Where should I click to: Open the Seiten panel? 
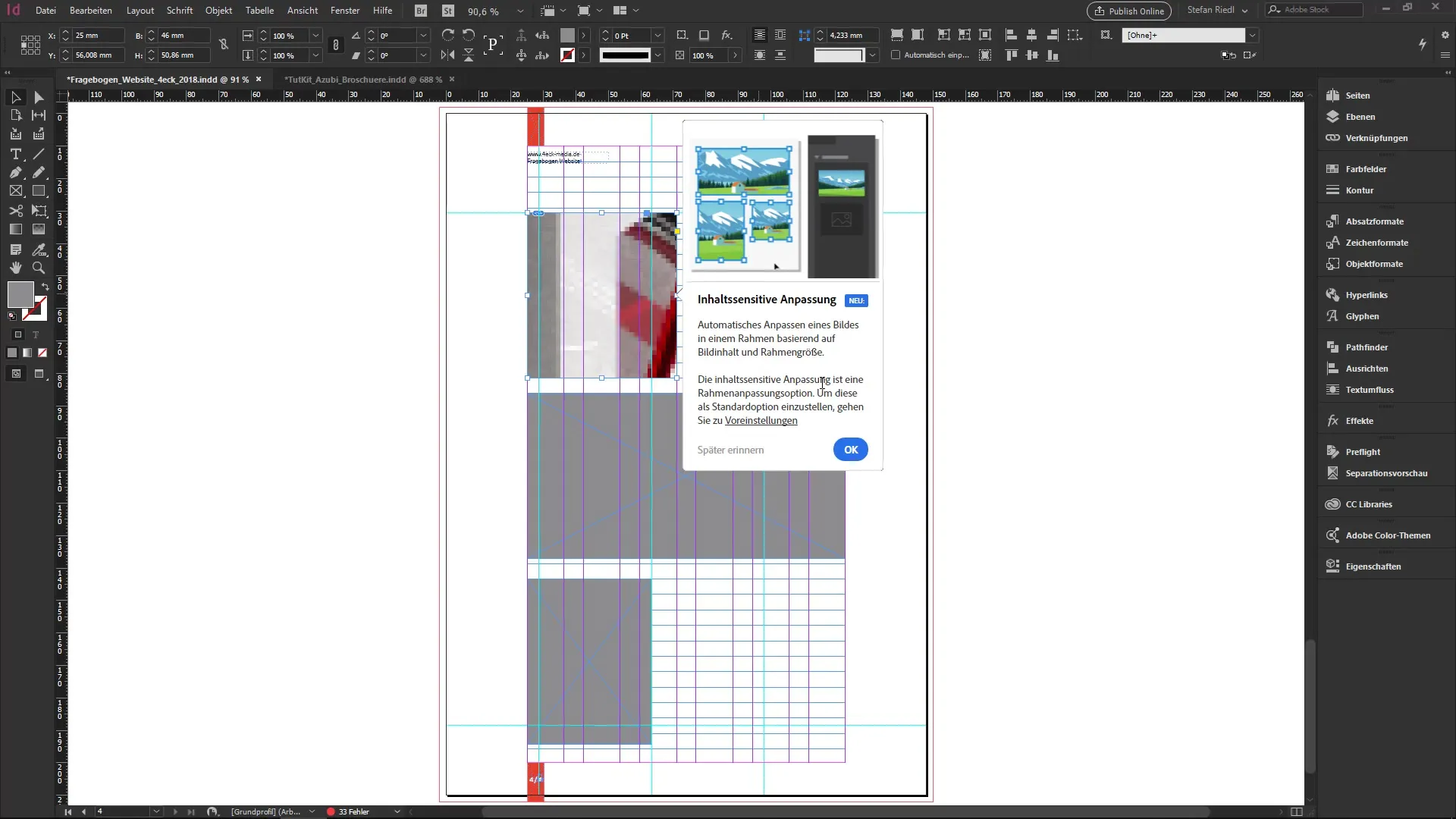click(x=1357, y=96)
